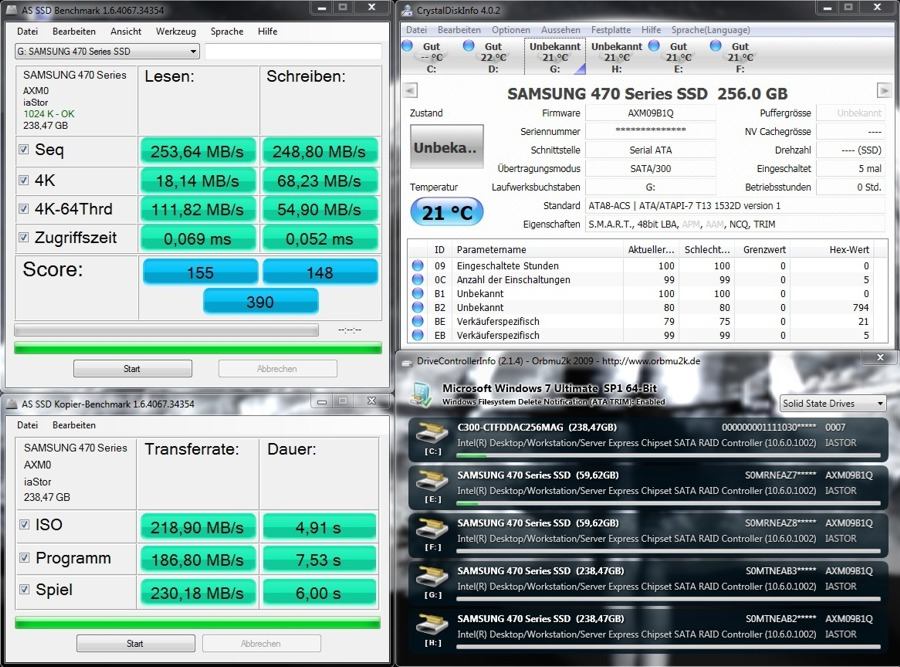Viewport: 900px width, 667px height.
Task: Click the Seq read value 253,64 MB/s
Action: pyautogui.click(x=197, y=152)
